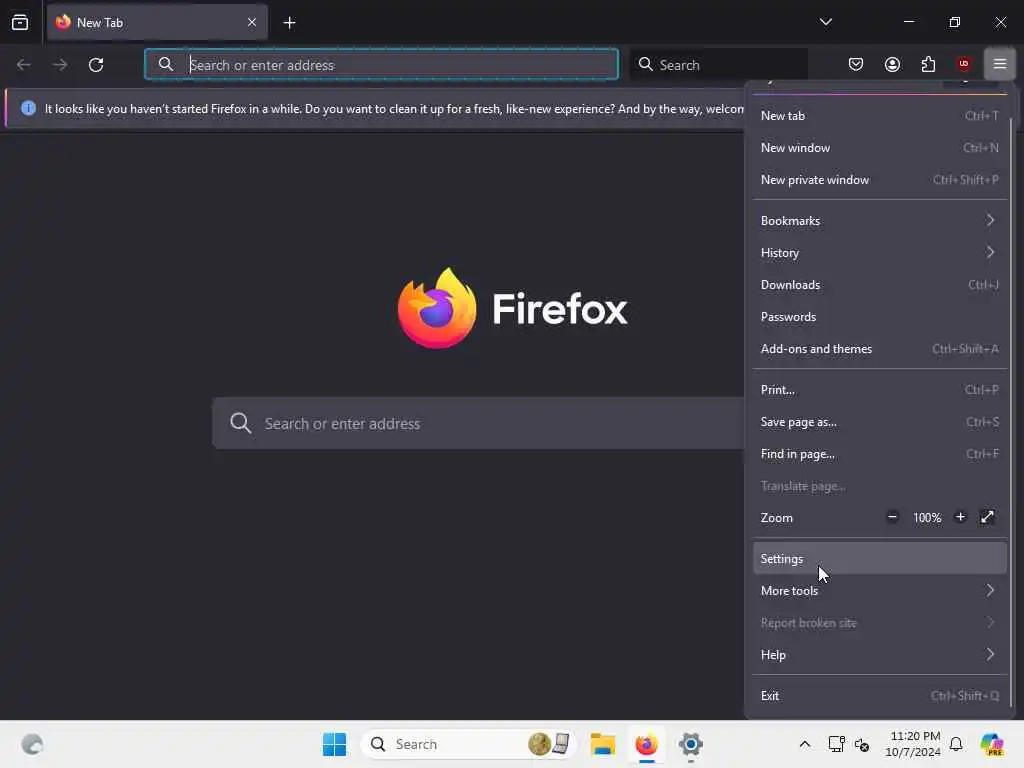
Task: Focus the address bar field
Action: pyautogui.click(x=381, y=64)
